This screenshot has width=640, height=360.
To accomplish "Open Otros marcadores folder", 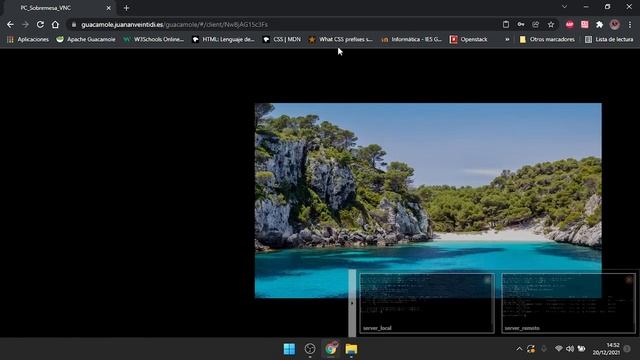I will point(547,39).
